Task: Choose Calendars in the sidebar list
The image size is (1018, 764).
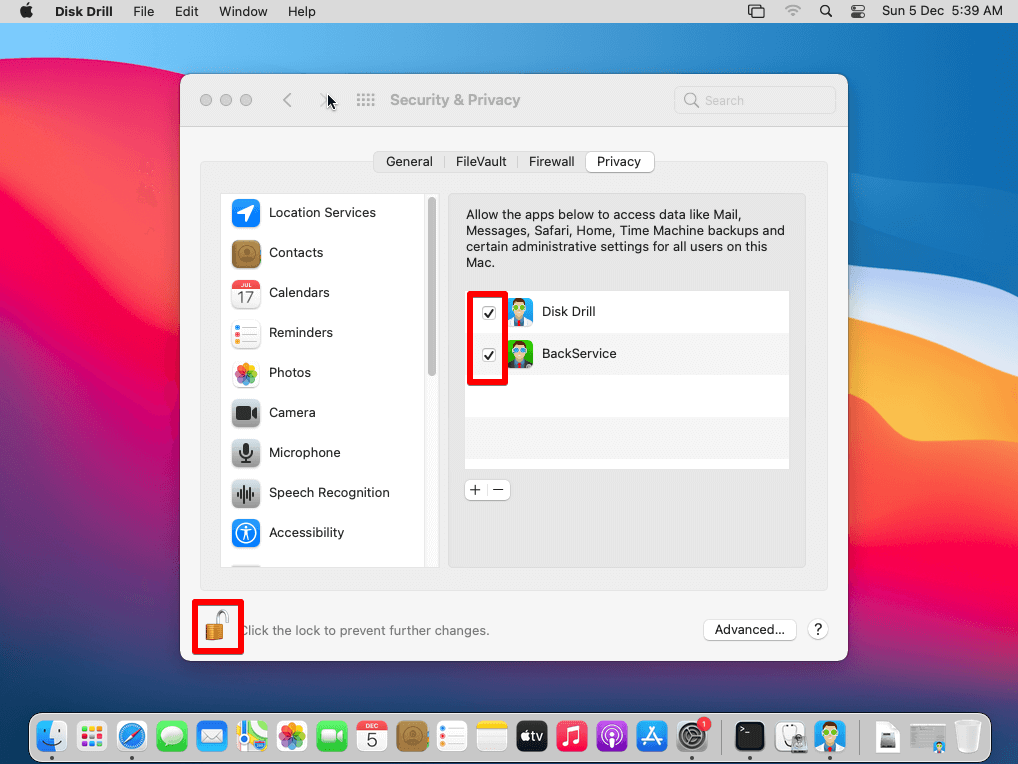Action: pos(322,293)
